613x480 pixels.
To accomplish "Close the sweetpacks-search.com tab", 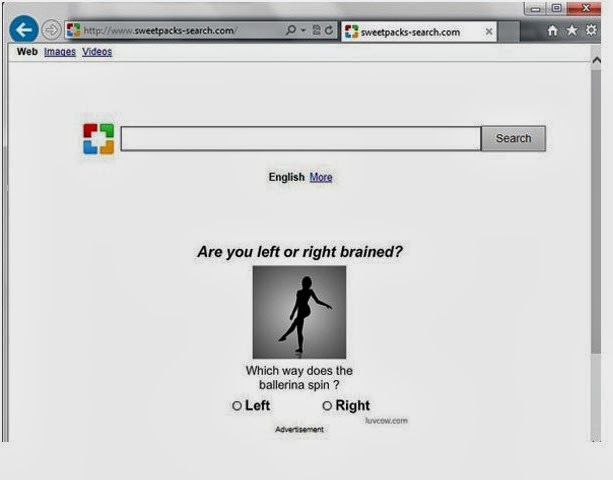I will coord(489,32).
